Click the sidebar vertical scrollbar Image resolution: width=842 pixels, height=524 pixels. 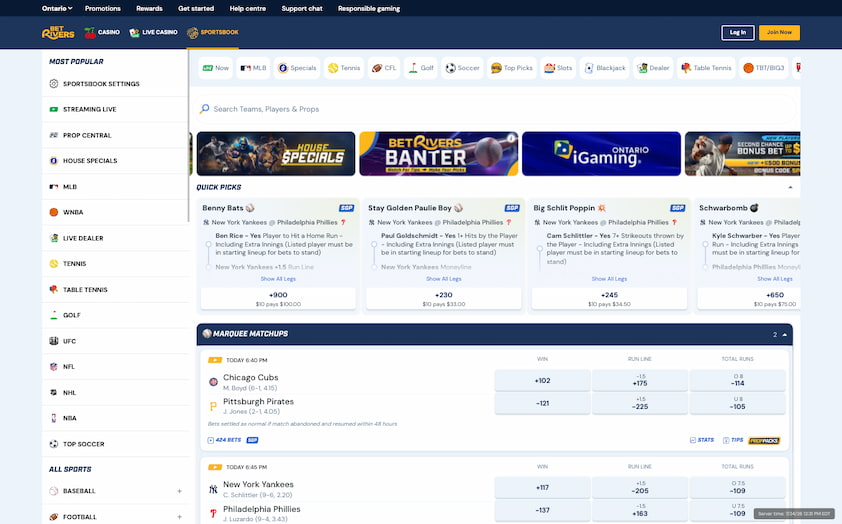[188, 136]
